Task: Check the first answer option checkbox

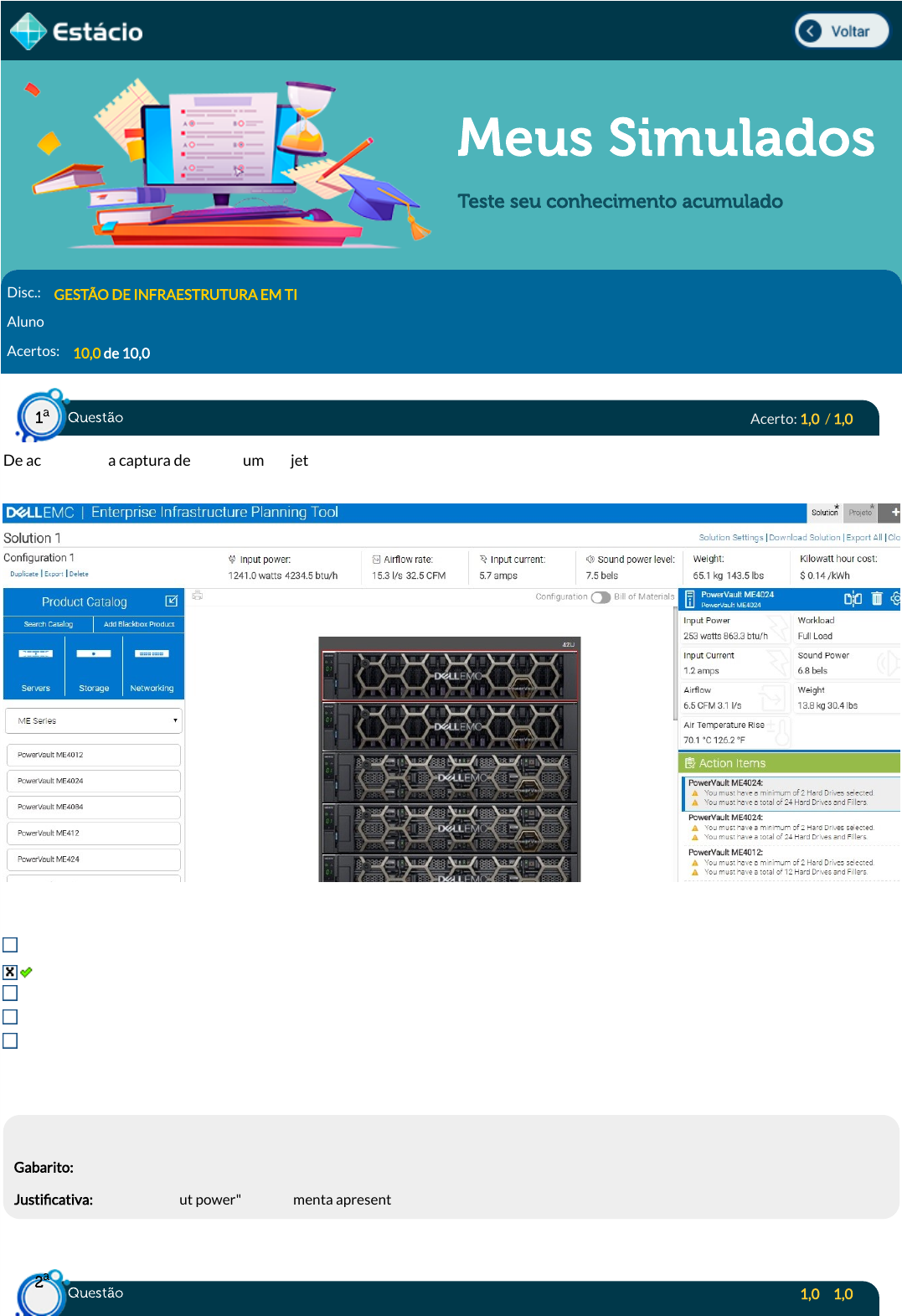Action: [10, 945]
